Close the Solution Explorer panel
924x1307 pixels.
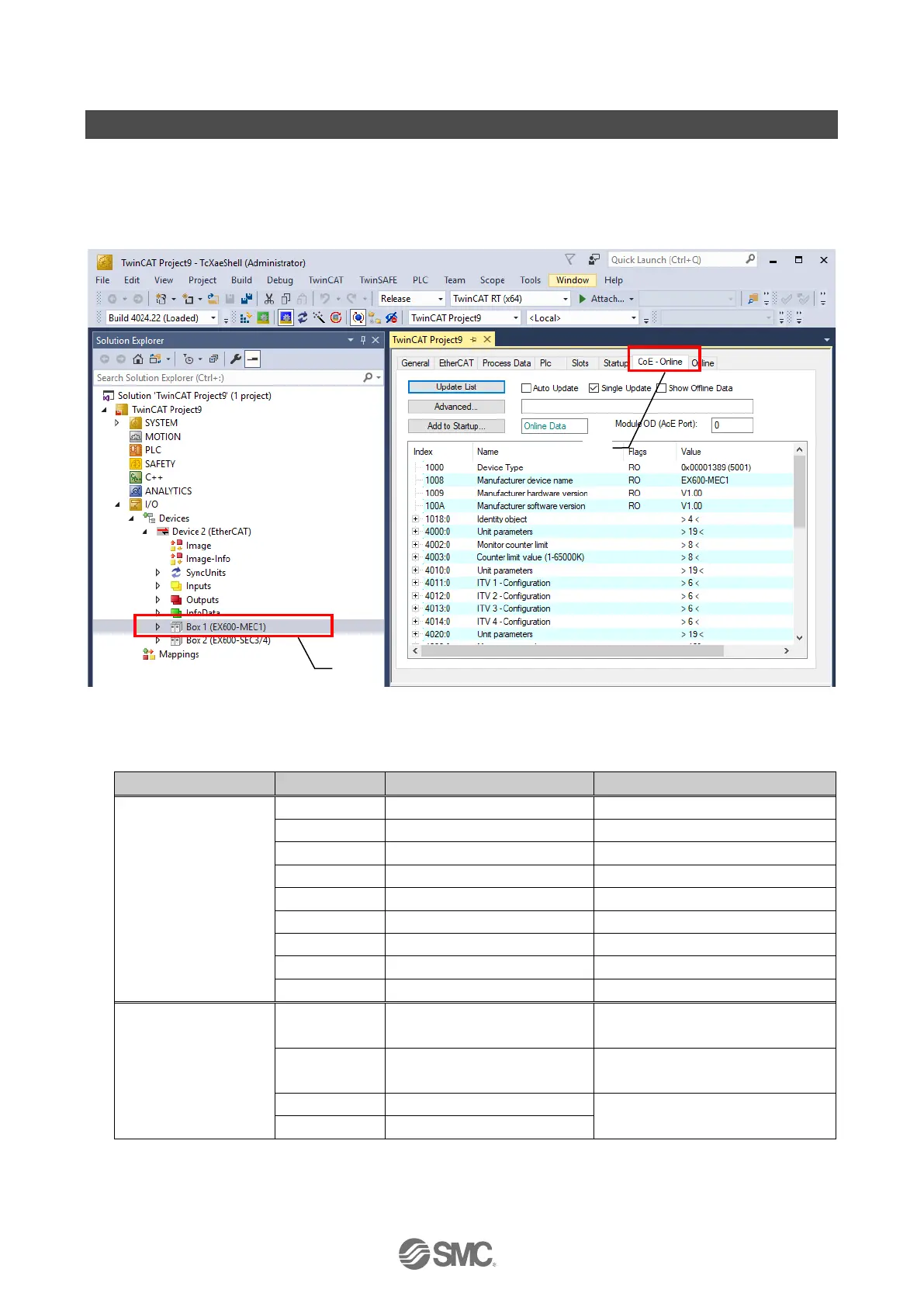point(375,340)
